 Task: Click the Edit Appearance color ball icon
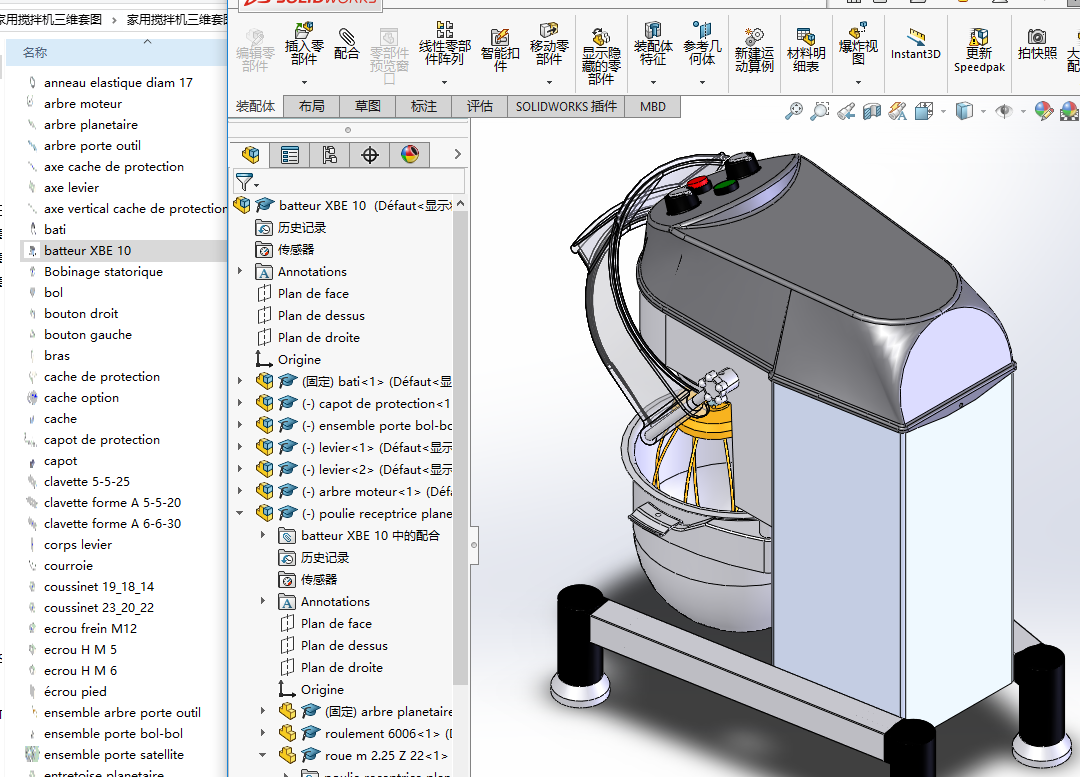pyautogui.click(x=1043, y=111)
